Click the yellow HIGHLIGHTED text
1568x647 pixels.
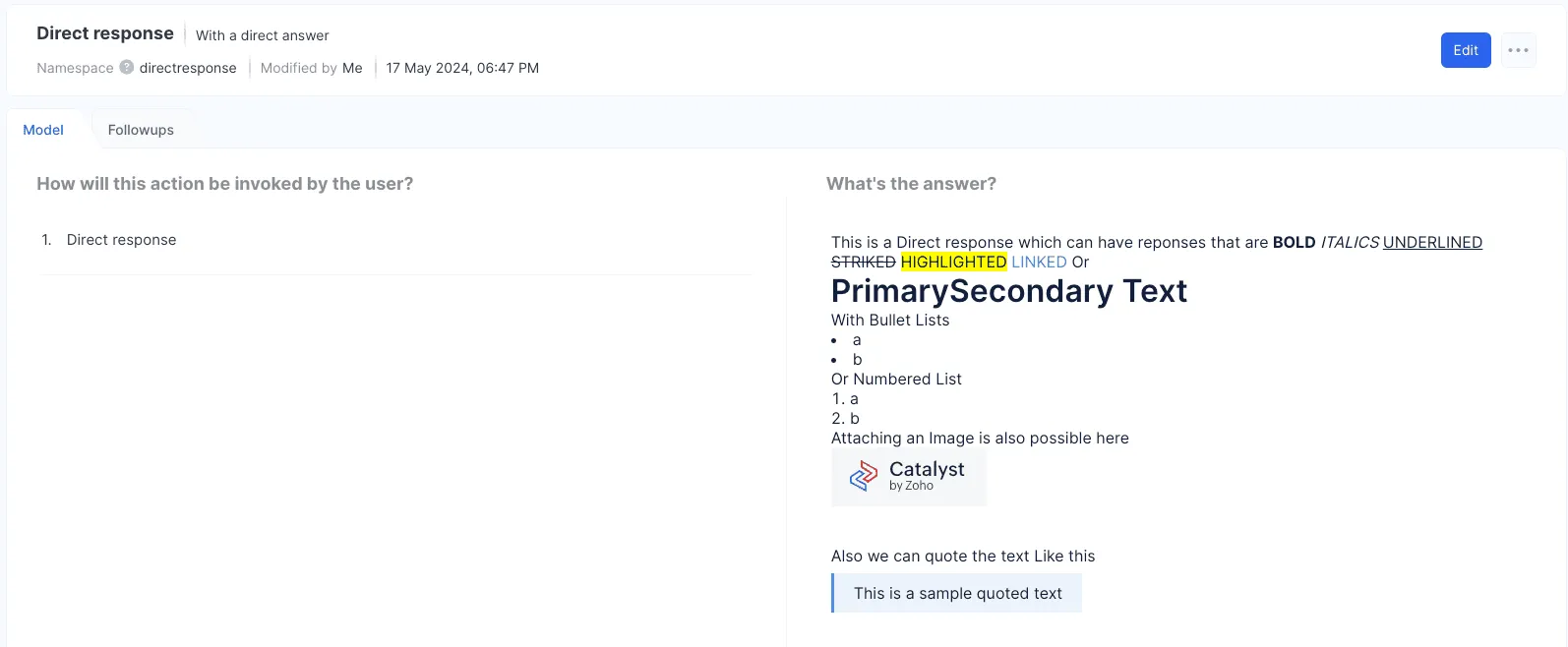(x=953, y=262)
